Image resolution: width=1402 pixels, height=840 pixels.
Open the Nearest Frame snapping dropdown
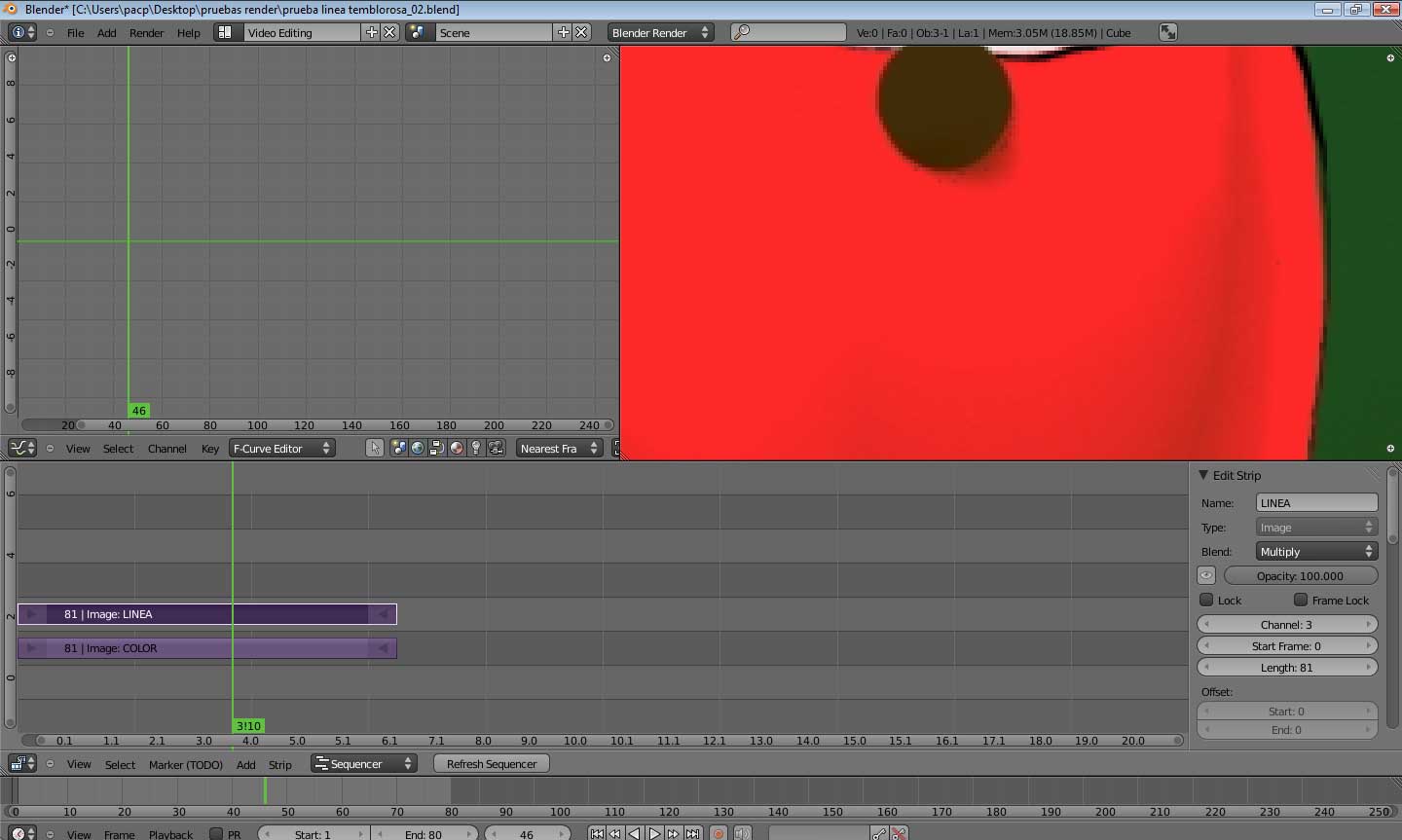tap(559, 448)
